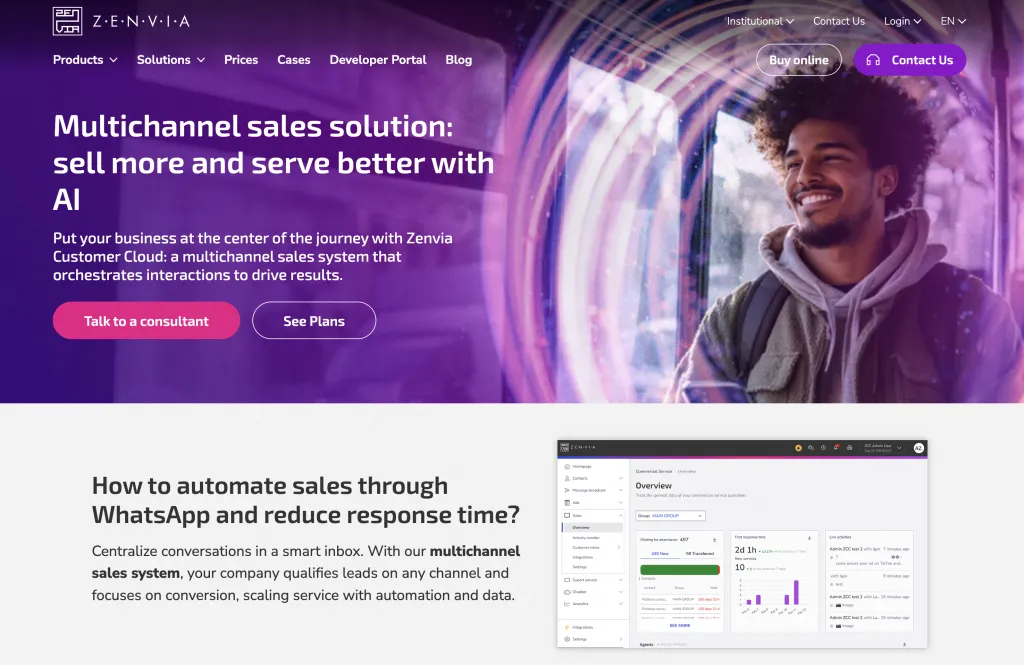The image size is (1024, 665).
Task: Open the Login dropdown
Action: [x=903, y=21]
